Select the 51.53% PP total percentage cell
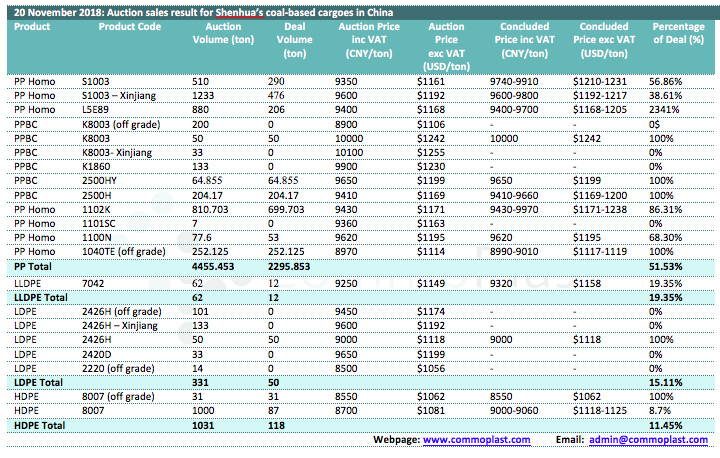The width and height of the screenshot is (720, 458). click(668, 268)
